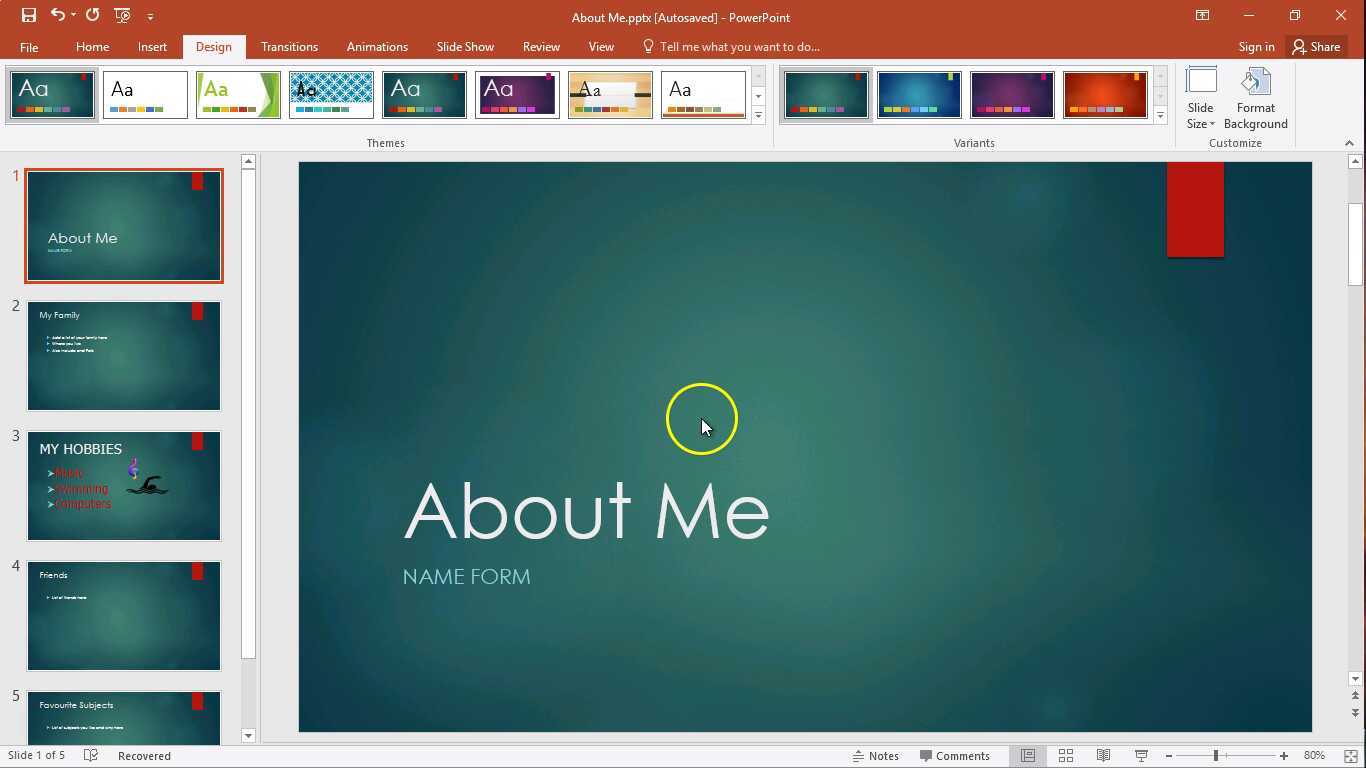Select the first teal theme in Themes gallery
The image size is (1366, 768).
pyautogui.click(x=52, y=94)
